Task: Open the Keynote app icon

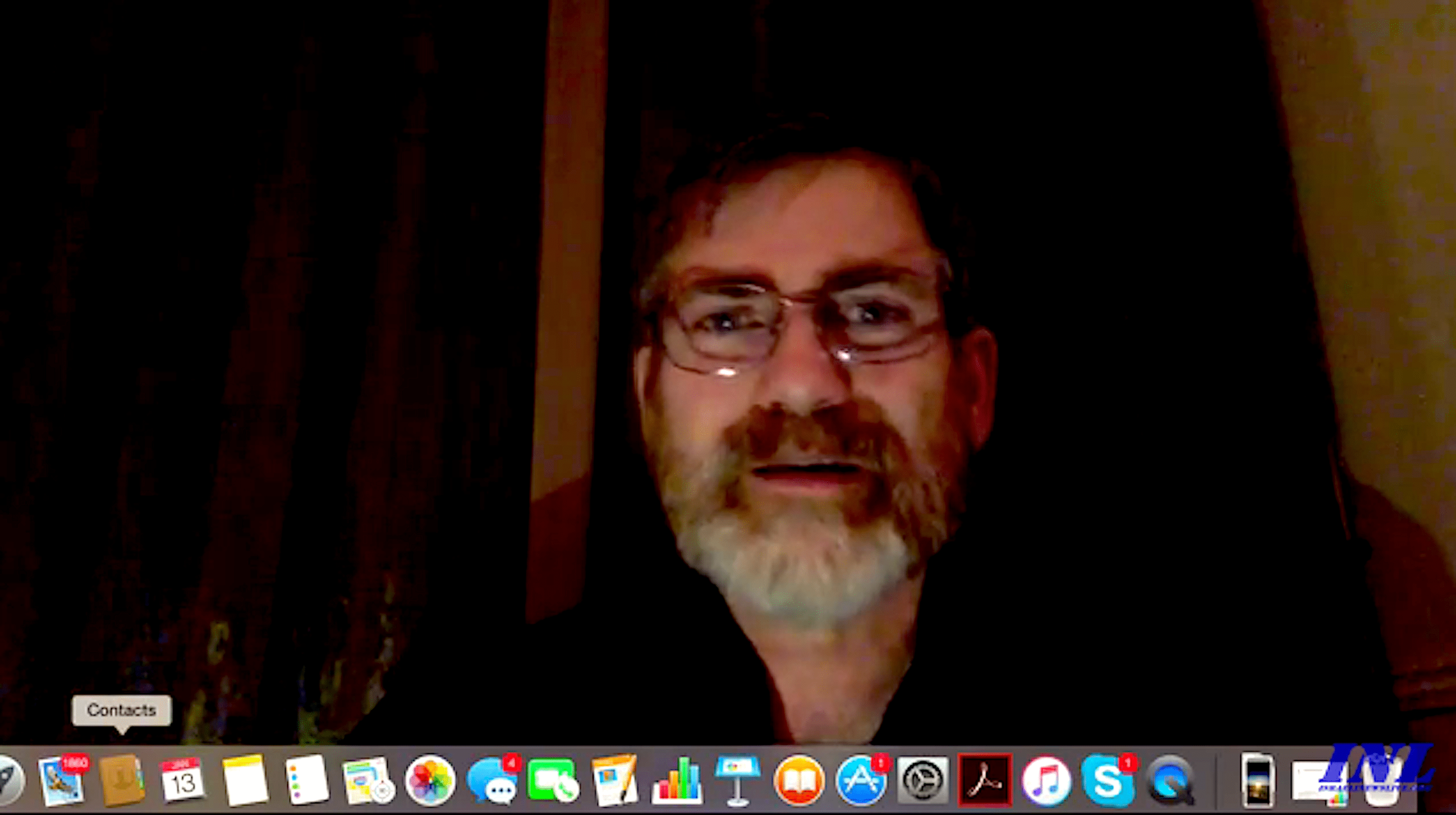Action: click(x=737, y=780)
